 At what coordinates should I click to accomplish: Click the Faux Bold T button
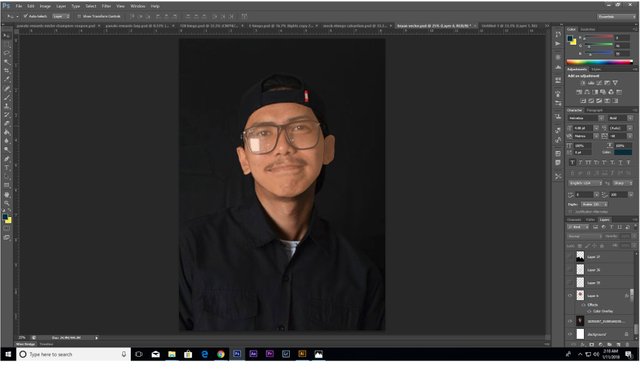(x=572, y=162)
